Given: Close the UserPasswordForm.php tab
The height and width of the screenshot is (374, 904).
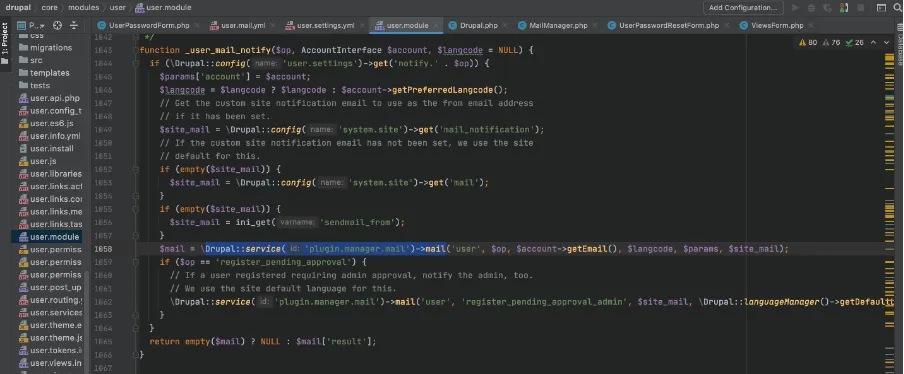Looking at the screenshot, I should 197,25.
